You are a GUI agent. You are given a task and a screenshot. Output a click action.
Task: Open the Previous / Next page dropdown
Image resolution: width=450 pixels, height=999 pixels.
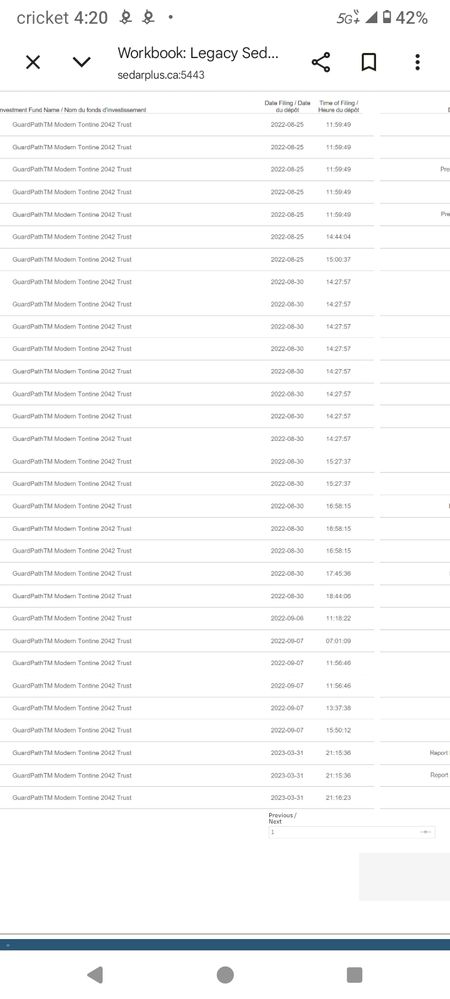click(352, 832)
